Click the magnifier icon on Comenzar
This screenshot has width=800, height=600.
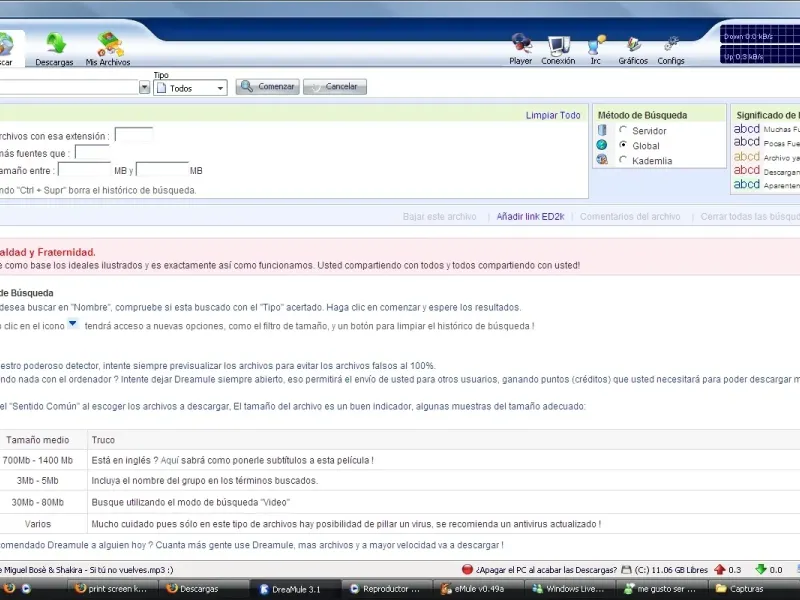click(x=247, y=86)
